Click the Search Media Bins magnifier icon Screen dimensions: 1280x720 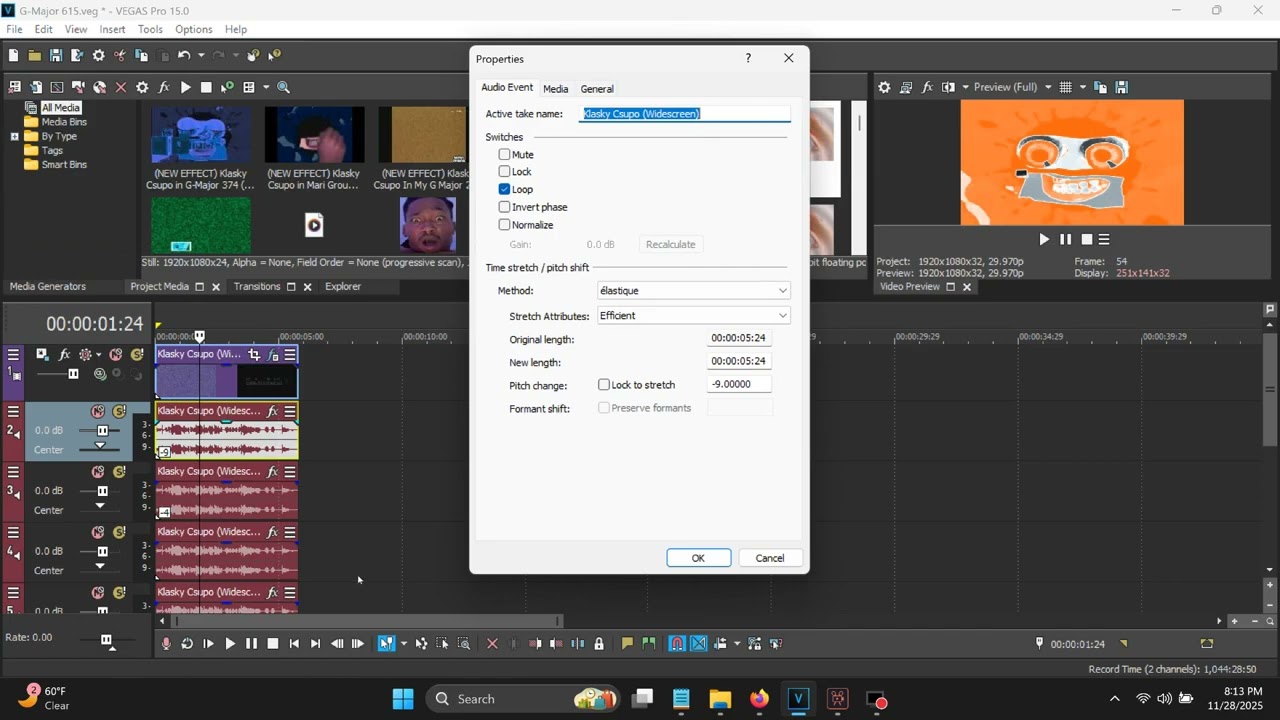[283, 87]
